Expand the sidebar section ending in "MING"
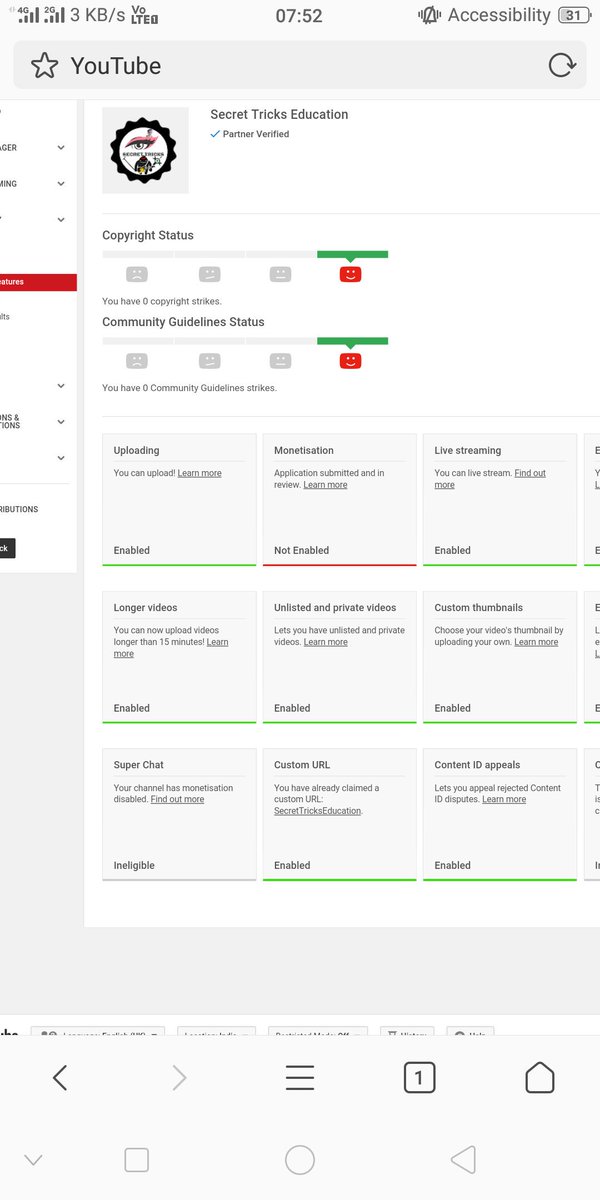The height and width of the screenshot is (1200, 600). tap(61, 184)
